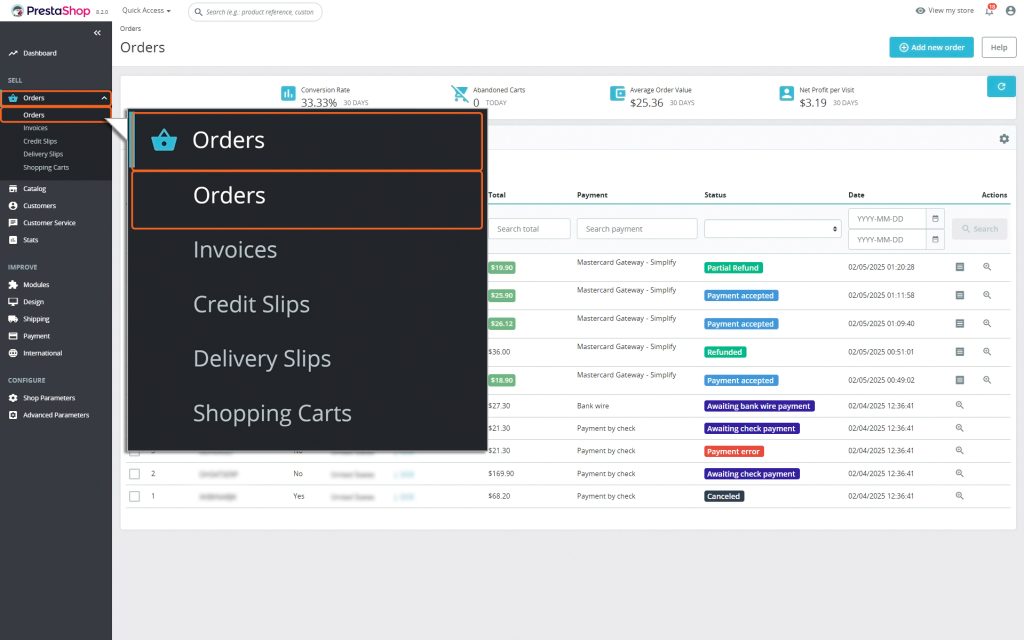Click the Search total filter field
The image size is (1024, 640).
pos(529,229)
